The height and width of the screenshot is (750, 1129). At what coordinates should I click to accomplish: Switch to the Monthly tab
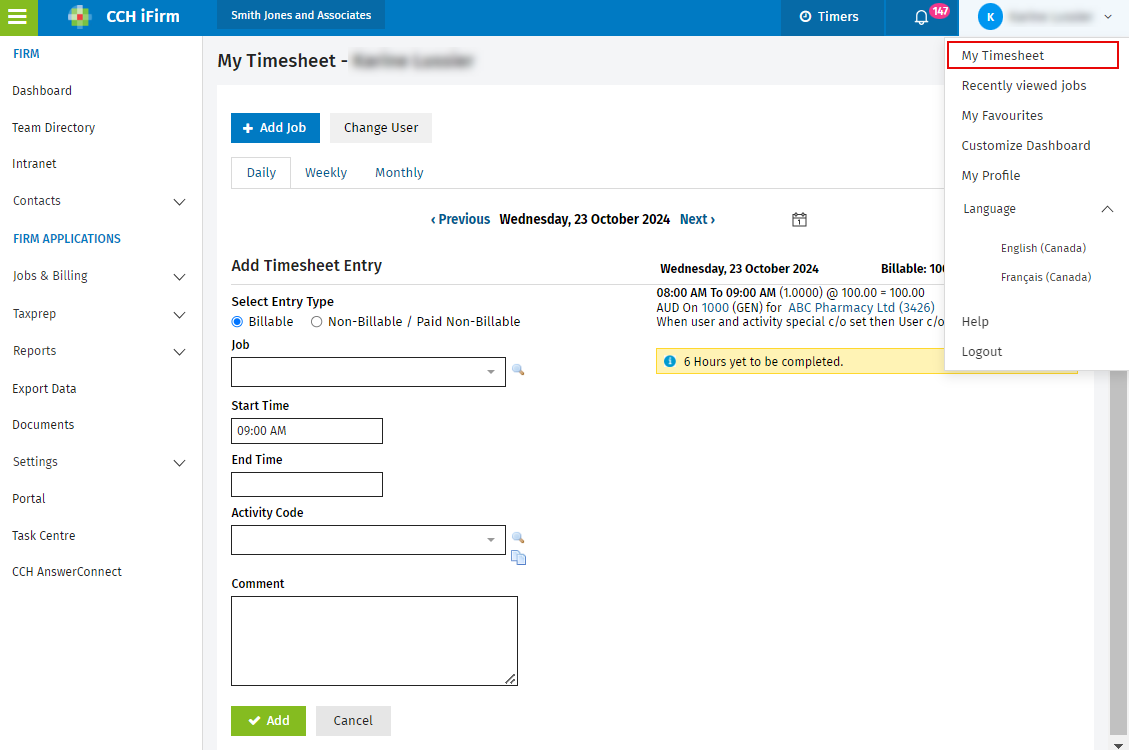tap(399, 173)
